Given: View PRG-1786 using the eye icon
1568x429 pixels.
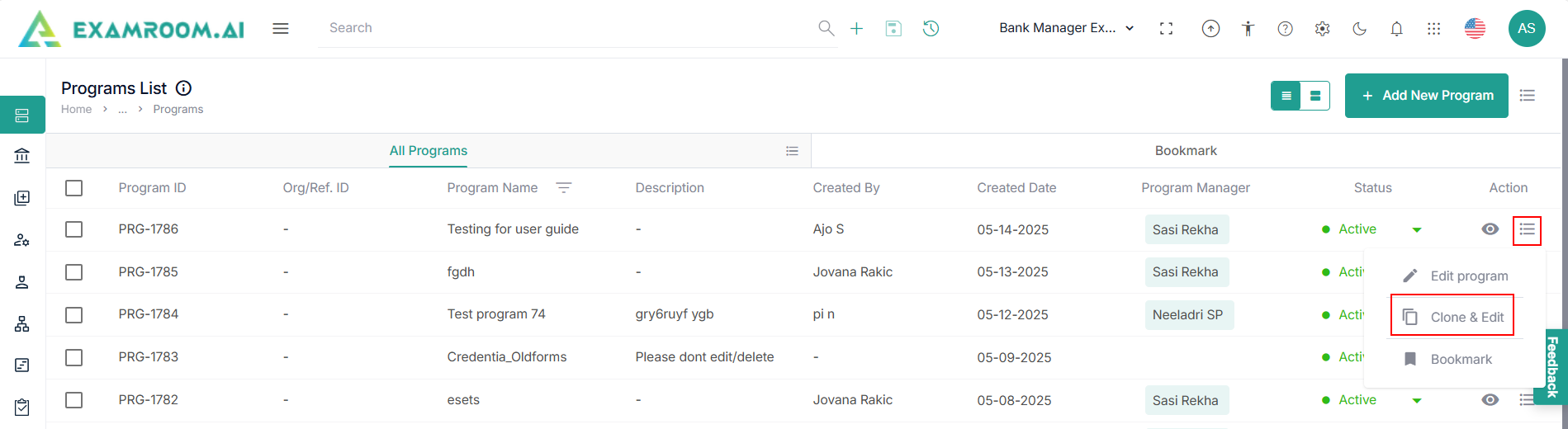Looking at the screenshot, I should tap(1490, 229).
